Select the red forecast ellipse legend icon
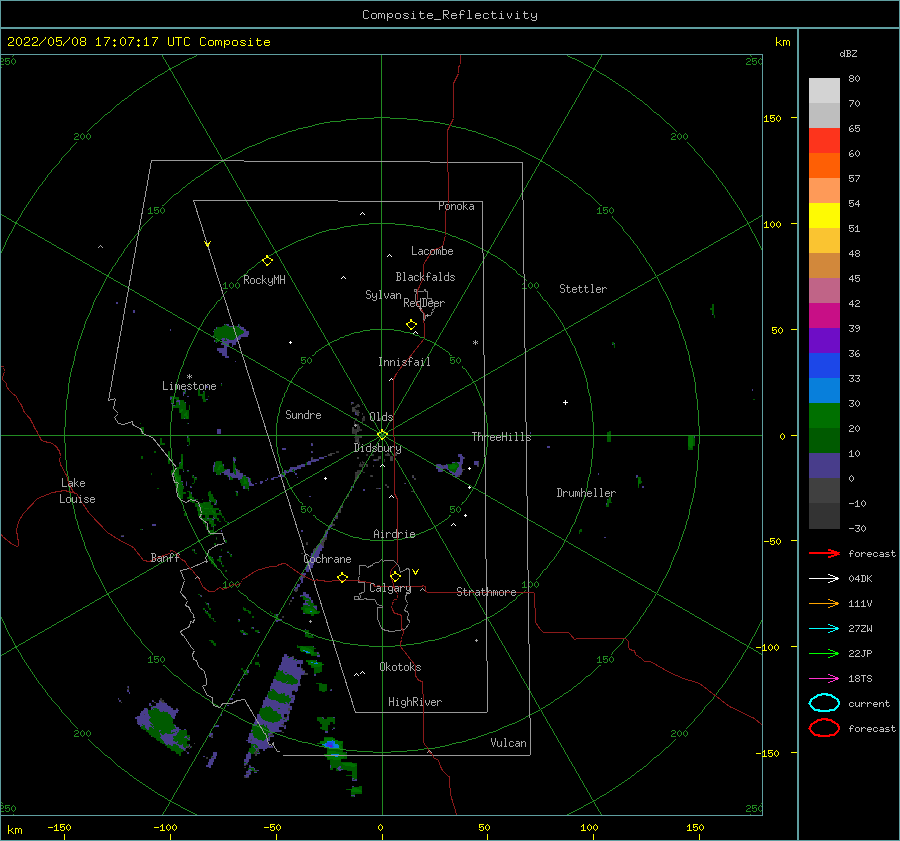 tap(824, 728)
